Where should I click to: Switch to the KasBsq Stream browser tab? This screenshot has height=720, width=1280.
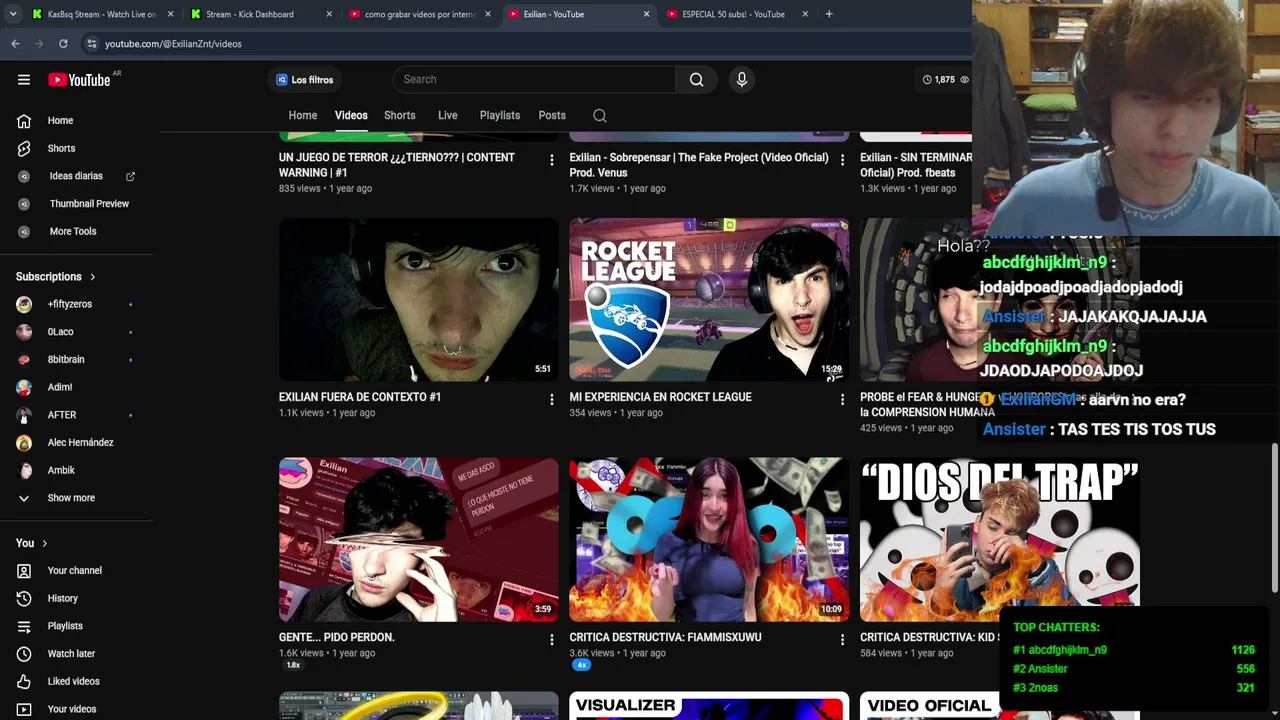click(x=102, y=14)
